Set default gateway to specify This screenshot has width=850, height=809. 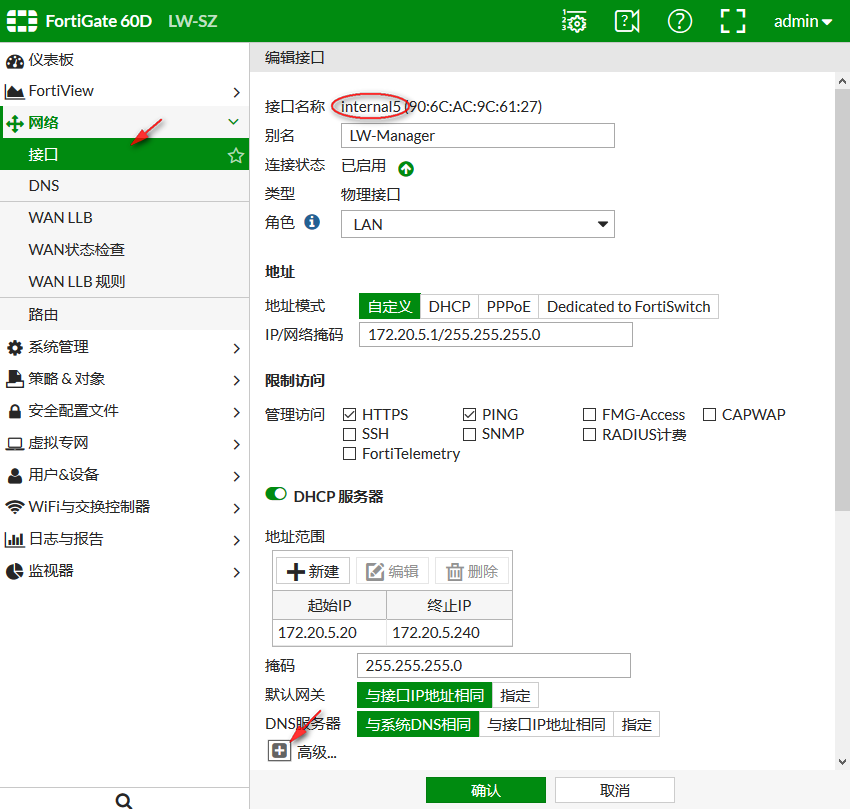tap(515, 695)
